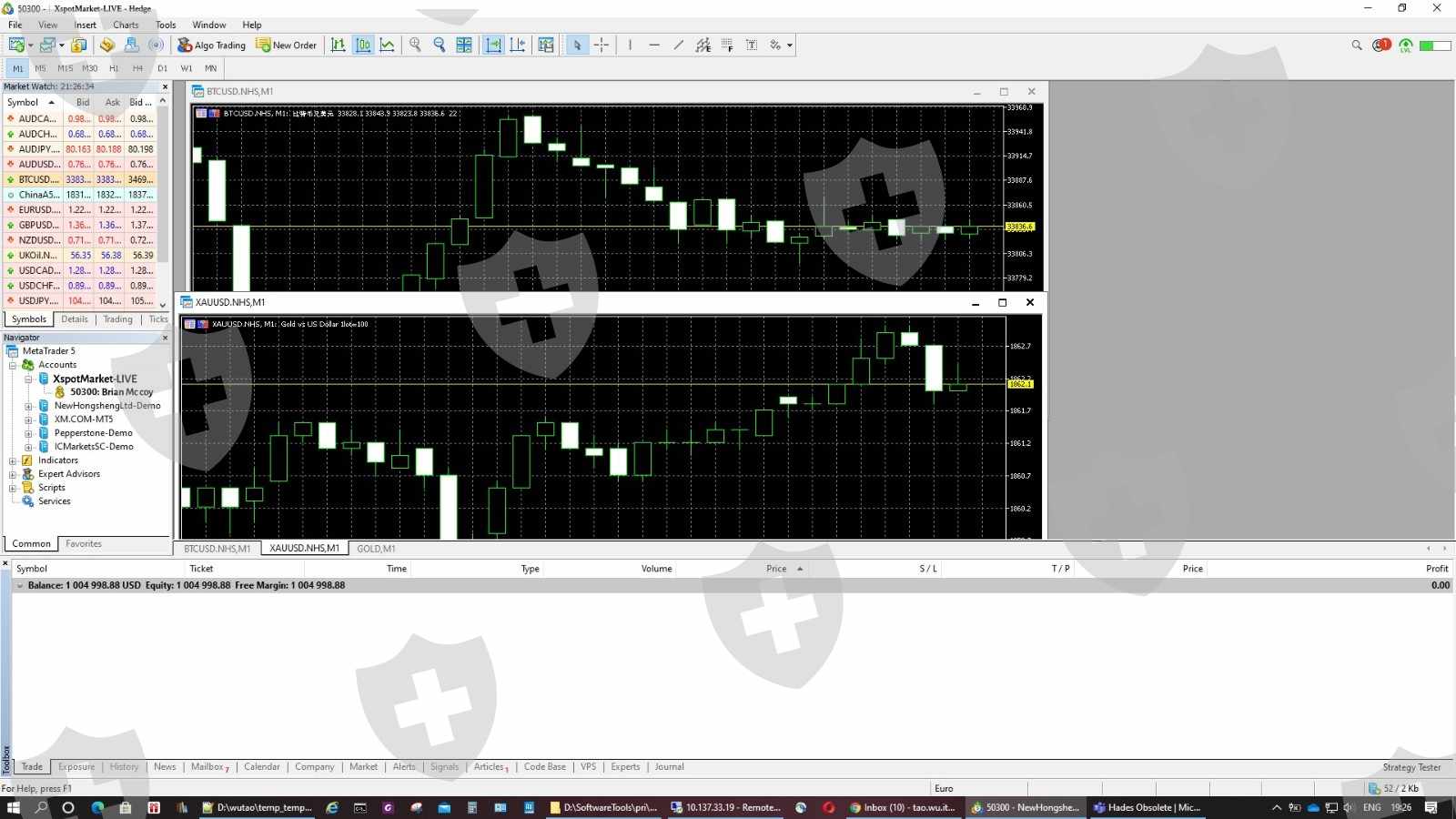Select the Vertical Line drawing tool
This screenshot has width=1456, height=819.
click(630, 45)
